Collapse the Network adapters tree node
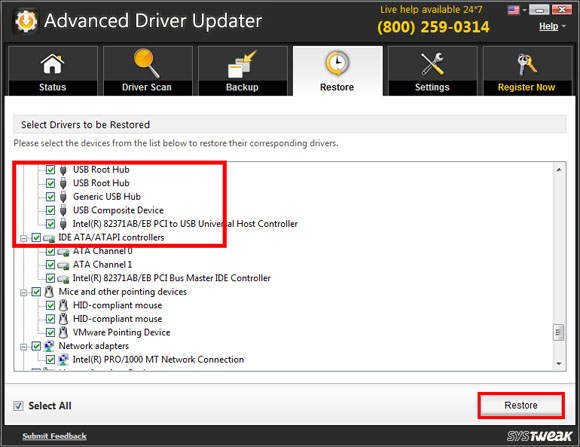 23,347
